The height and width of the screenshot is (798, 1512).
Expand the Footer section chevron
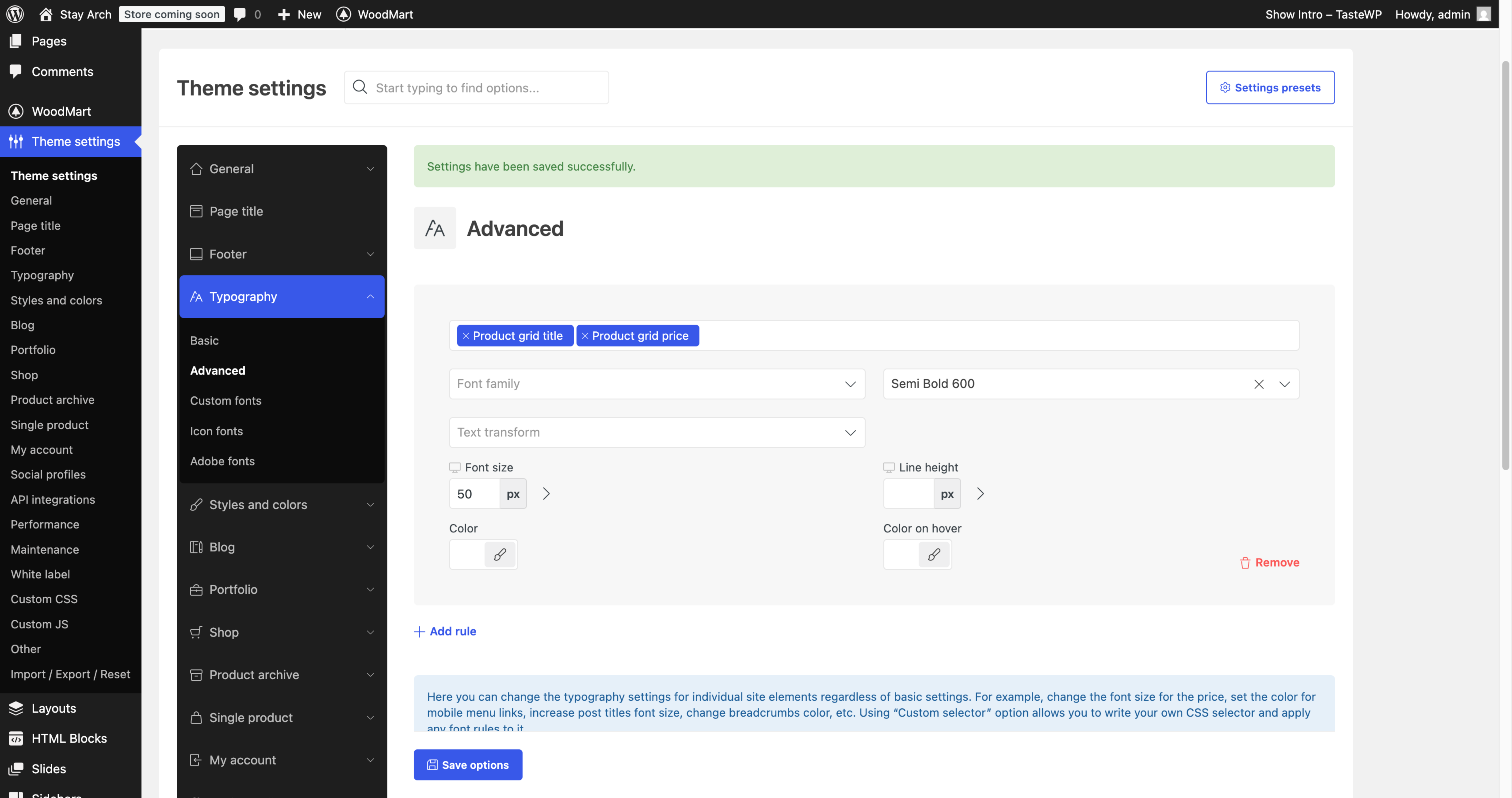tap(370, 254)
